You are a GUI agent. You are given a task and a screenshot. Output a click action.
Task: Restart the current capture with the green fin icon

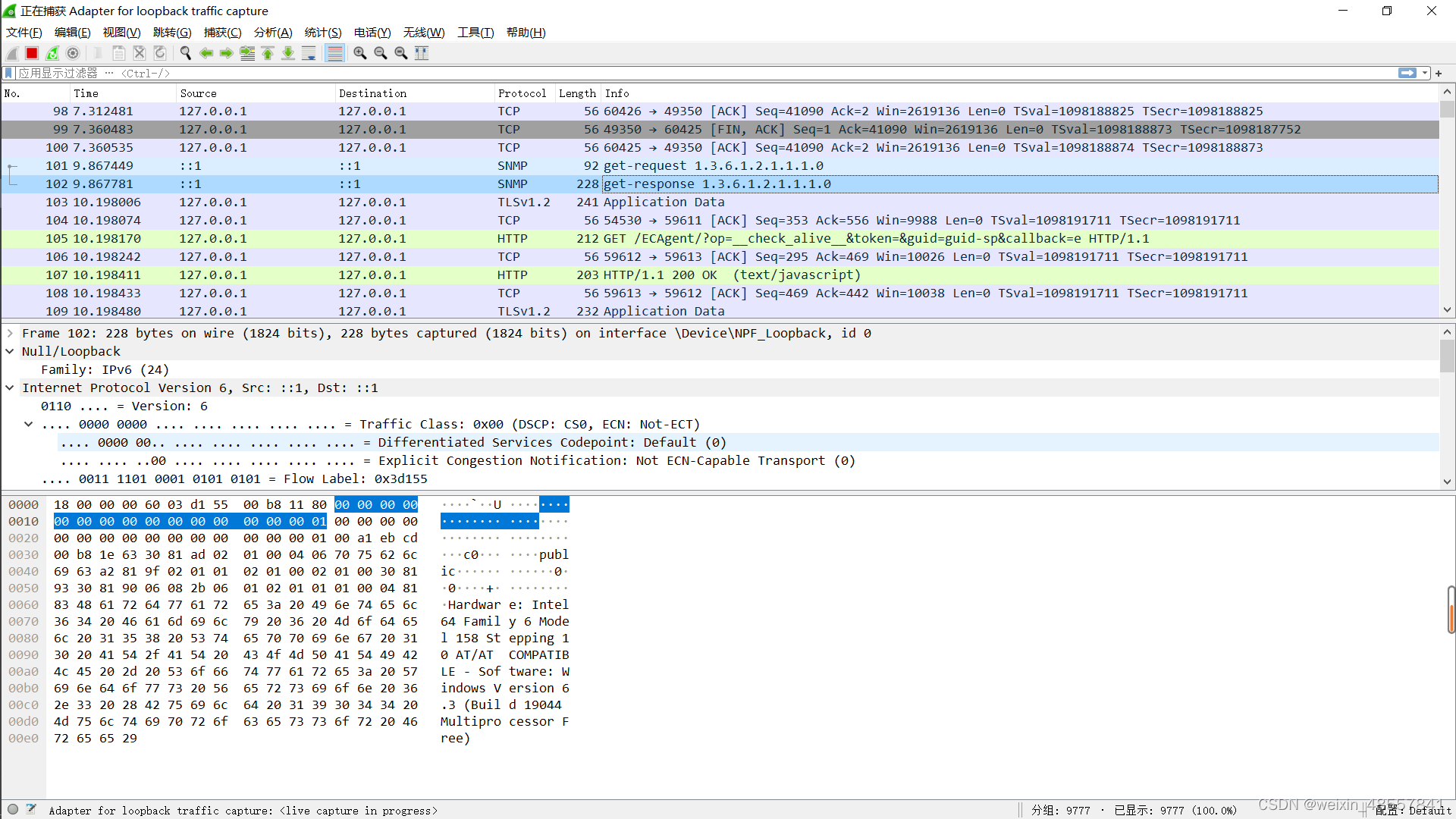pyautogui.click(x=52, y=53)
